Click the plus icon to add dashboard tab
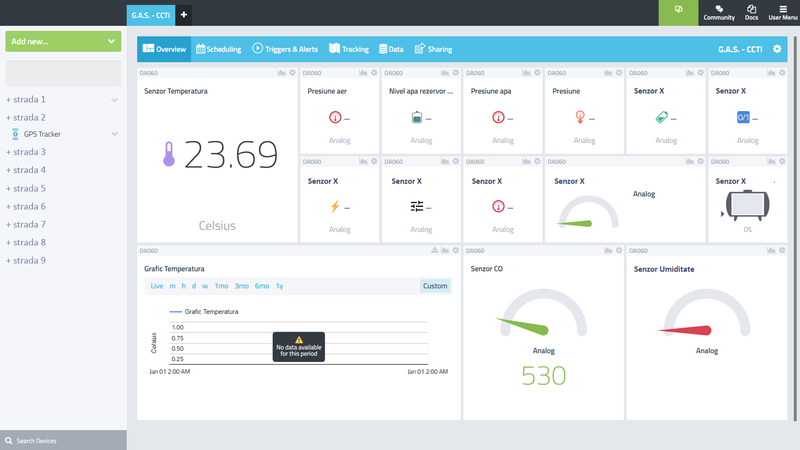 click(184, 14)
